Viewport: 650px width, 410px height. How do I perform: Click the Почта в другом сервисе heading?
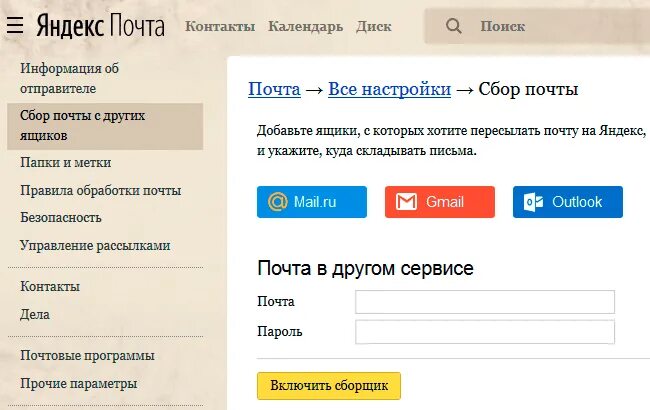(x=365, y=268)
